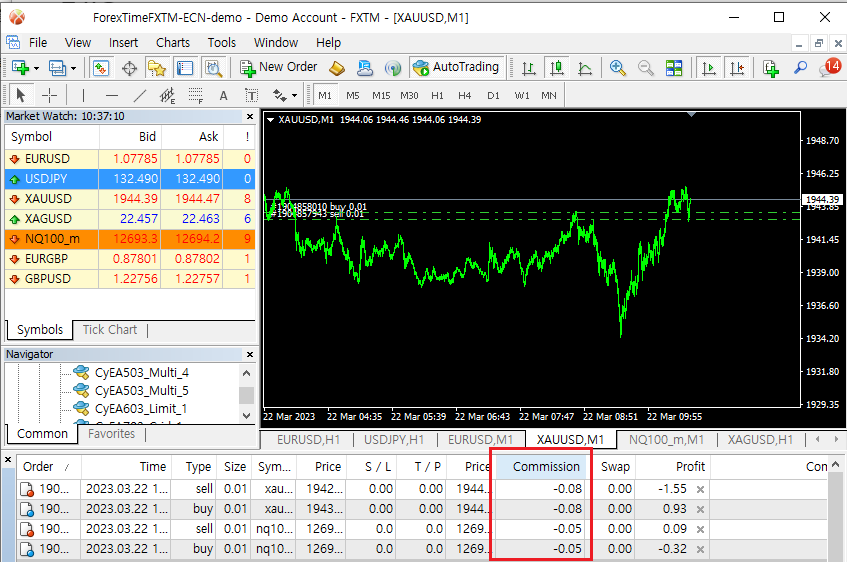Close the Market Watch panel

point(250,116)
